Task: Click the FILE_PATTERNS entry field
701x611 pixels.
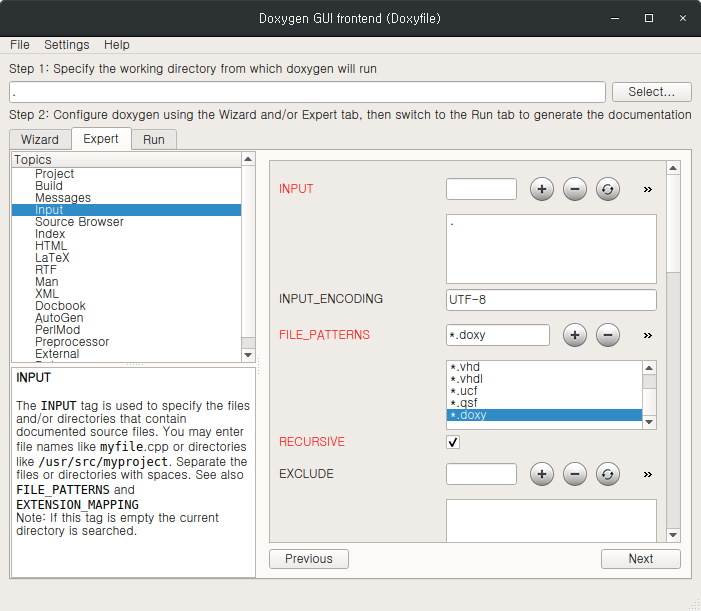Action: coord(498,335)
